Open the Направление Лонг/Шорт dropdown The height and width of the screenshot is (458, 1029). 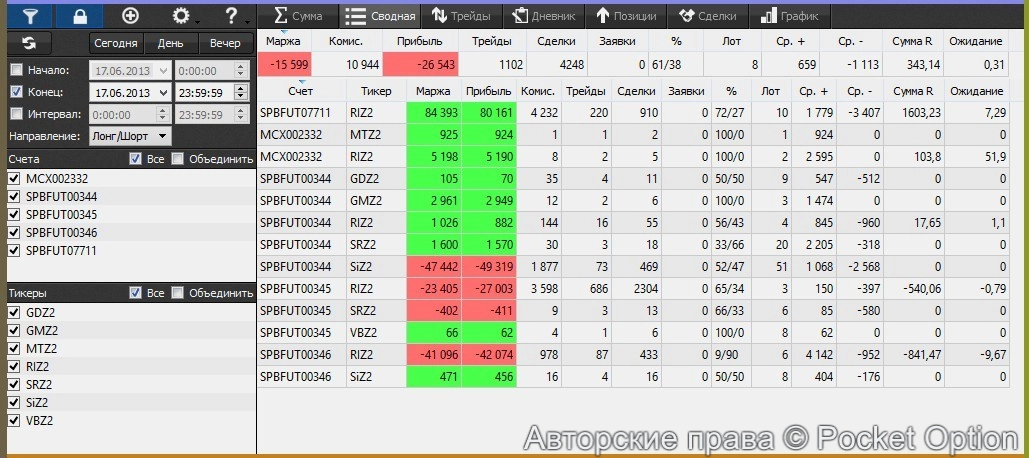pyautogui.click(x=129, y=135)
